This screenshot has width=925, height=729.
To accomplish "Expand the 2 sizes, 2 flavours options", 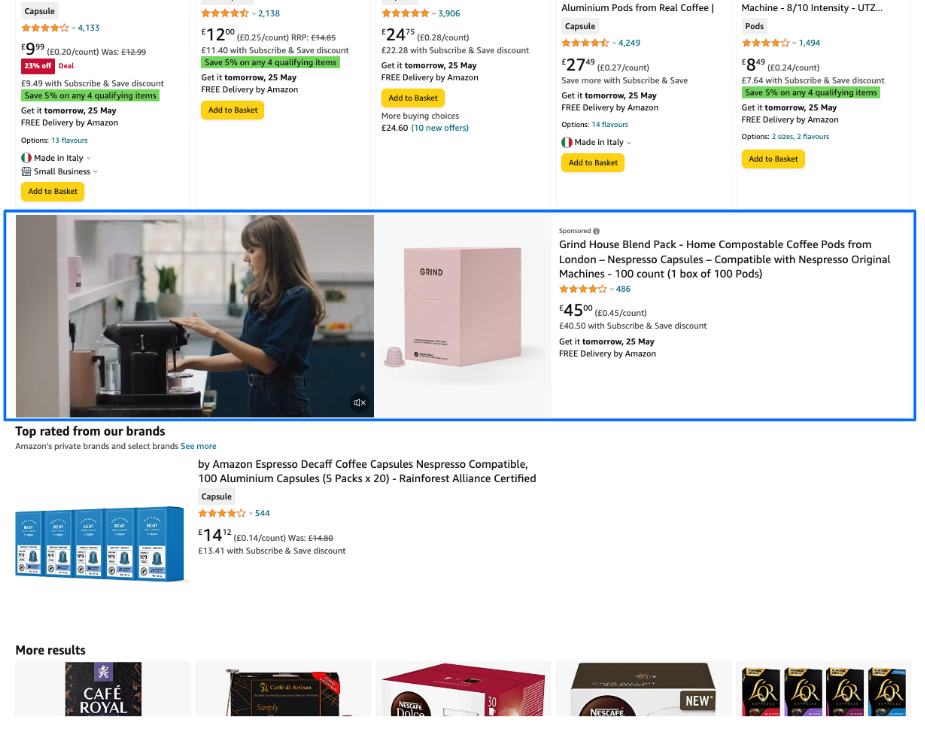I will pos(800,135).
